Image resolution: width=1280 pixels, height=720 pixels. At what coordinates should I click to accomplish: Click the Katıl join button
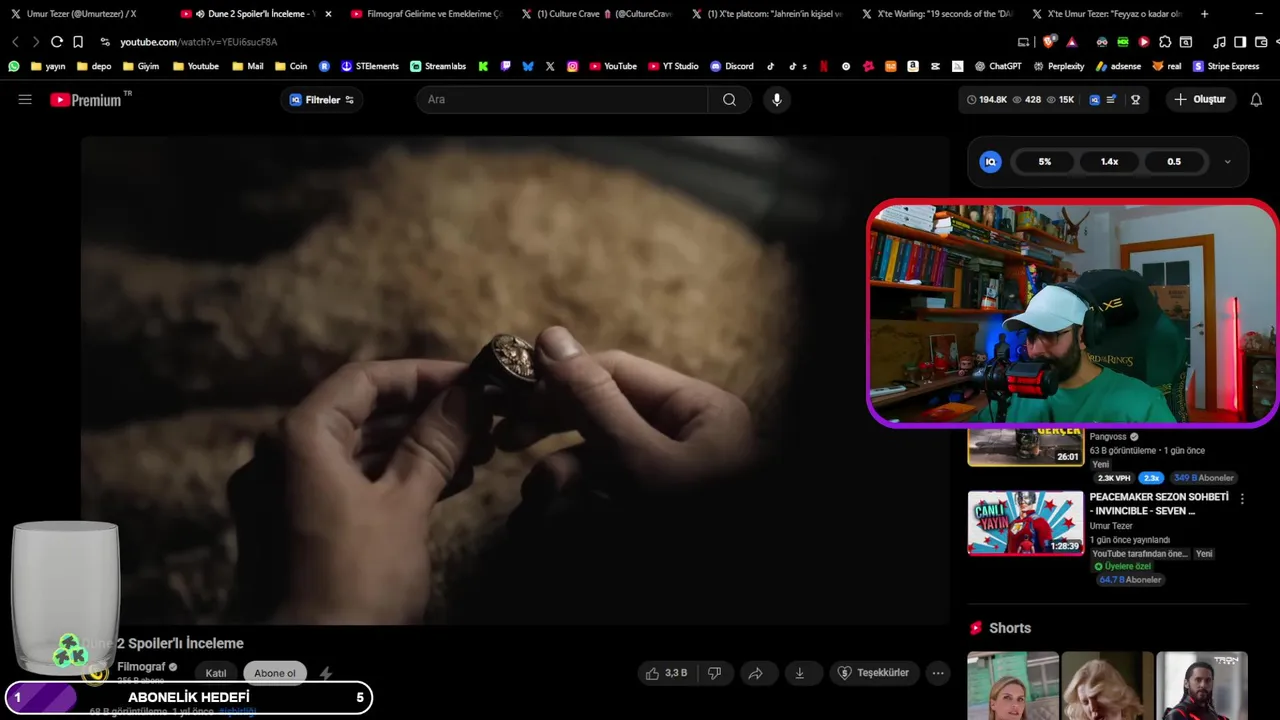point(216,673)
